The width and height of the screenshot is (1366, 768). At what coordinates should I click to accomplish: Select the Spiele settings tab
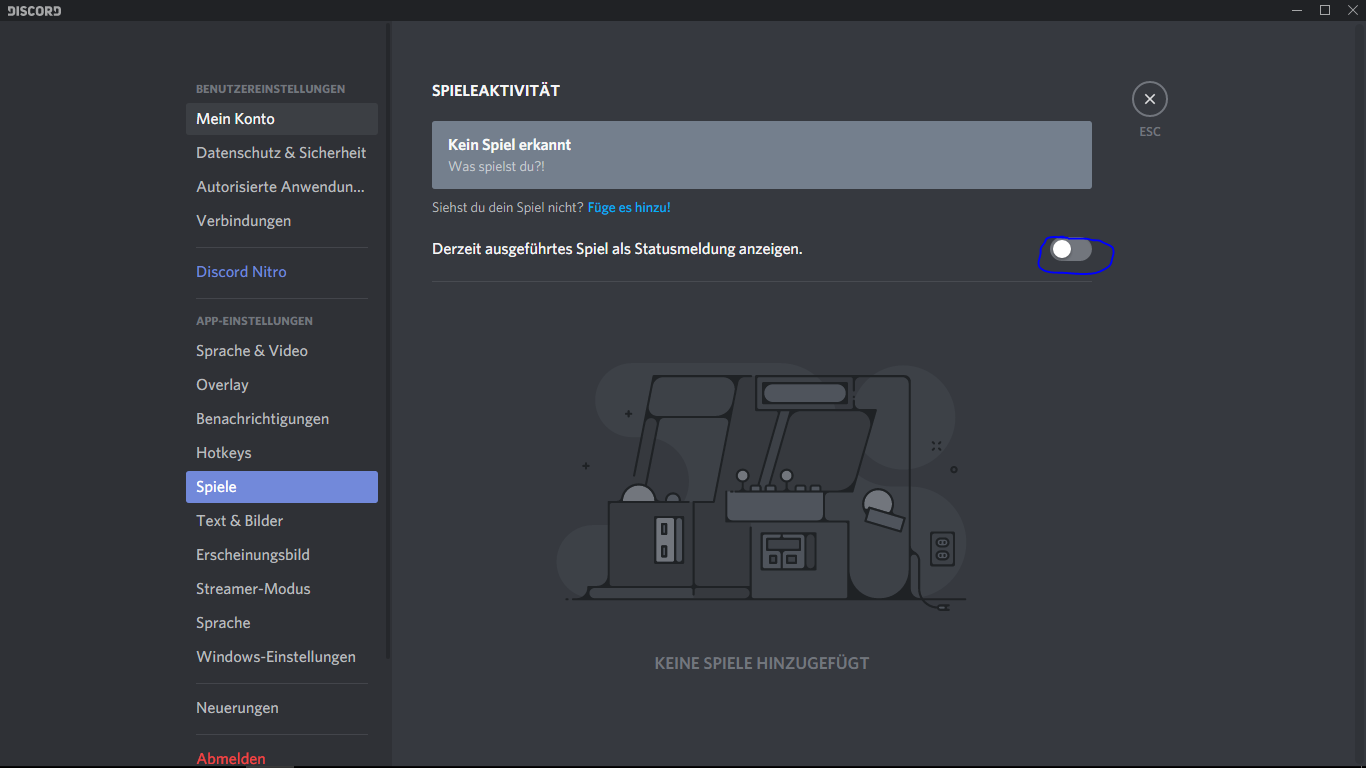281,487
